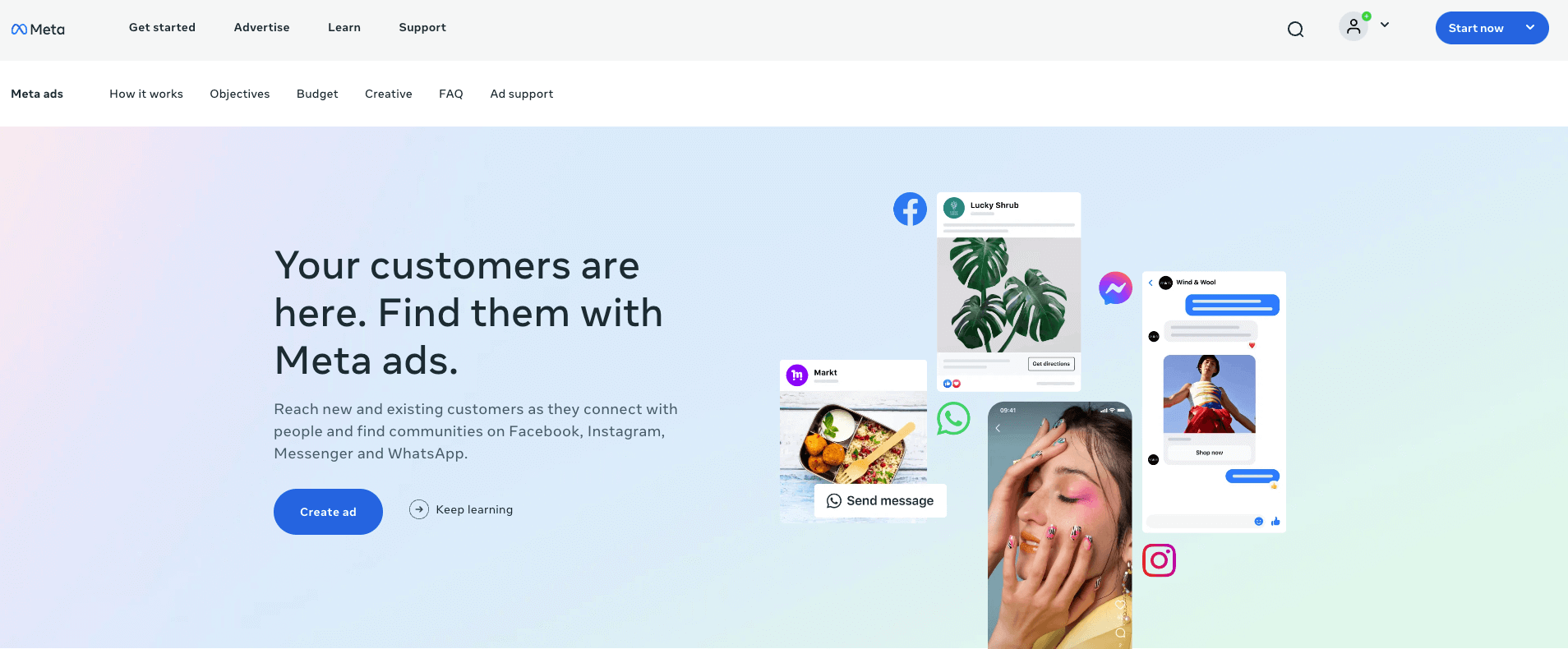Expand the account menu chevron

tap(1385, 25)
